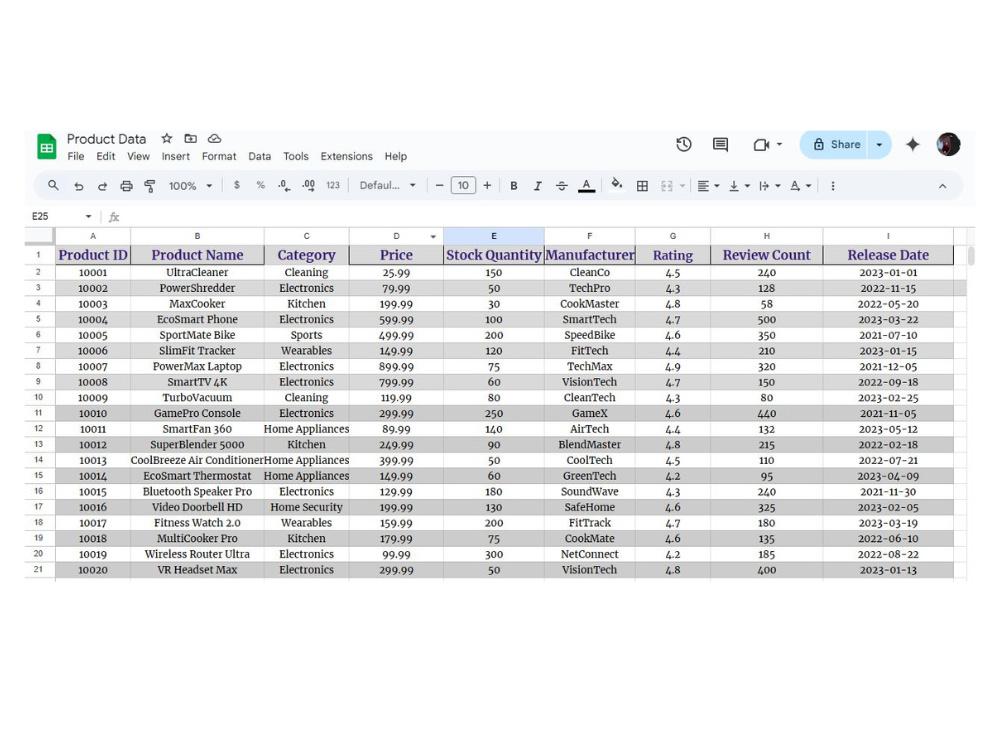Collapse the toolbar with the chevron
1000x750 pixels.
click(942, 186)
